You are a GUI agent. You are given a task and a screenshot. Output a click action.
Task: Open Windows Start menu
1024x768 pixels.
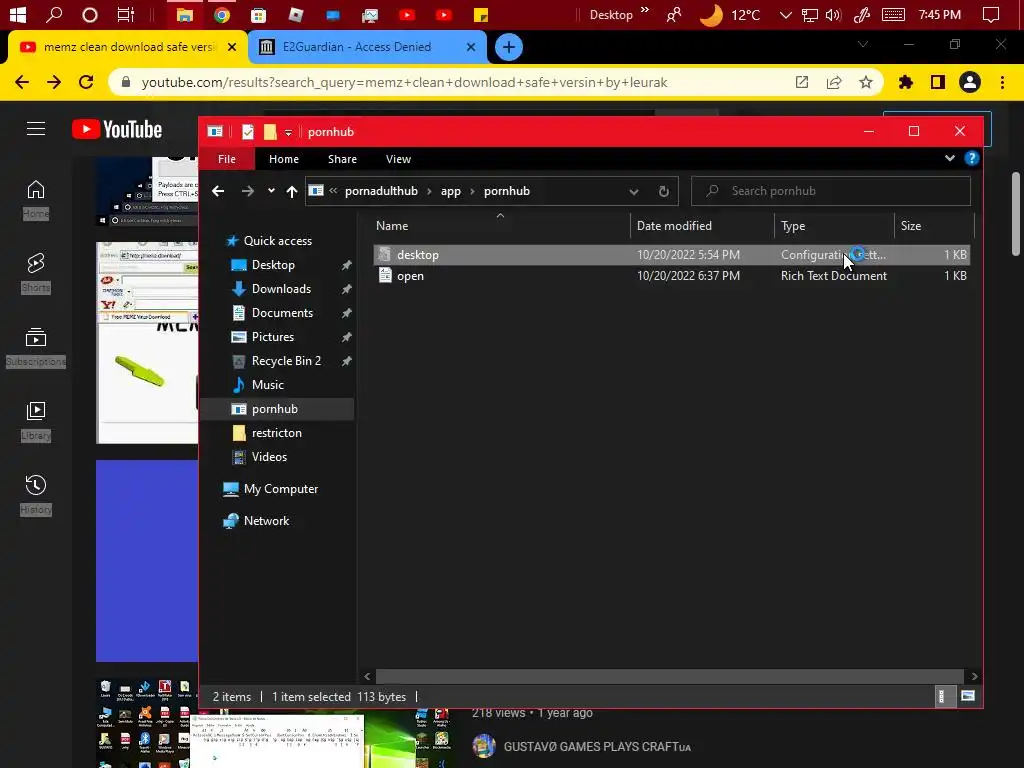(18, 14)
